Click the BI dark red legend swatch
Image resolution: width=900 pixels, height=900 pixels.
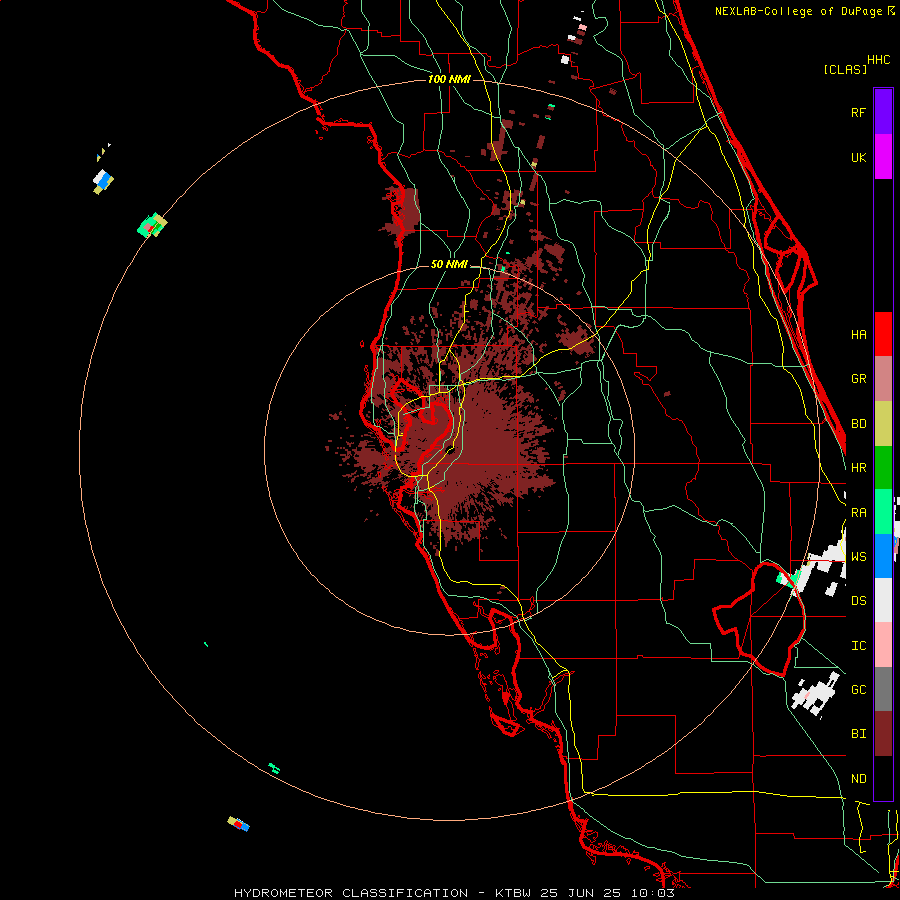883,734
